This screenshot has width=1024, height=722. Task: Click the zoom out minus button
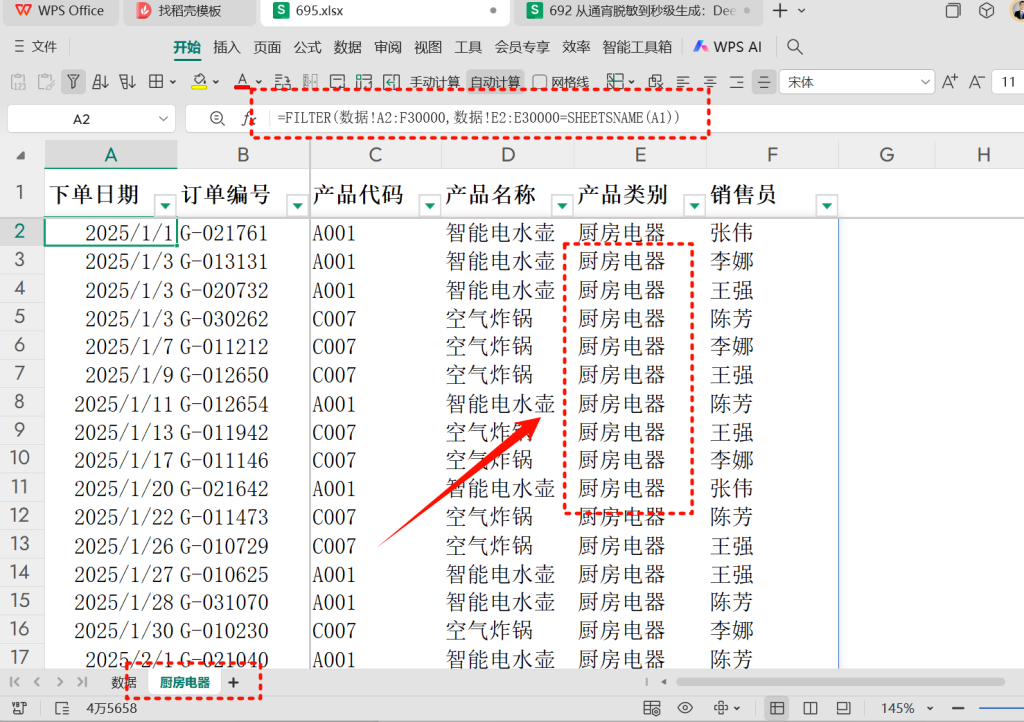pos(958,708)
